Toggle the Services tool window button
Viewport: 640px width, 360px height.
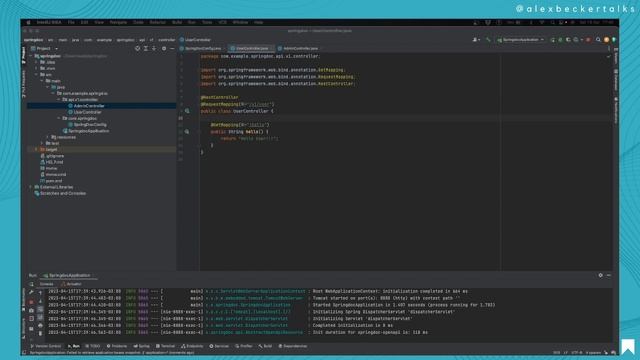click(x=219, y=346)
